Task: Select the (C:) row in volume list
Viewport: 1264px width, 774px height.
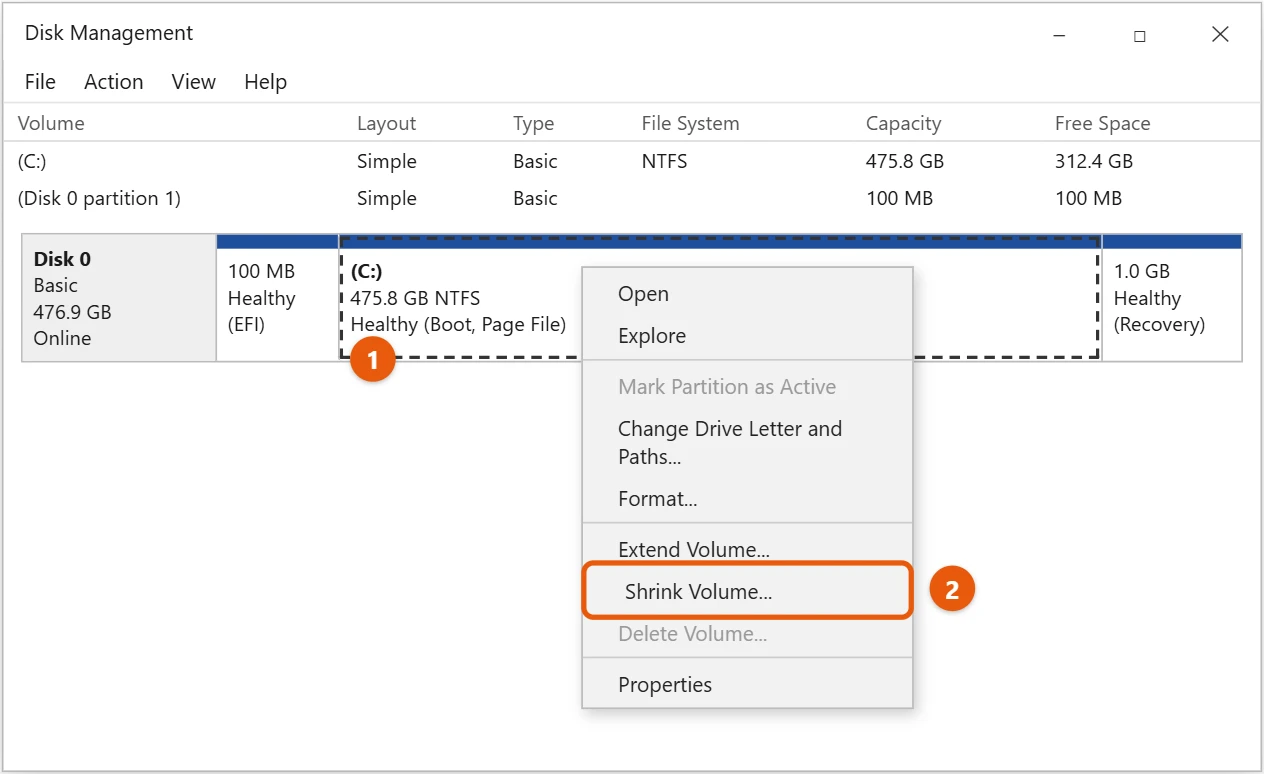Action: pyautogui.click(x=631, y=161)
